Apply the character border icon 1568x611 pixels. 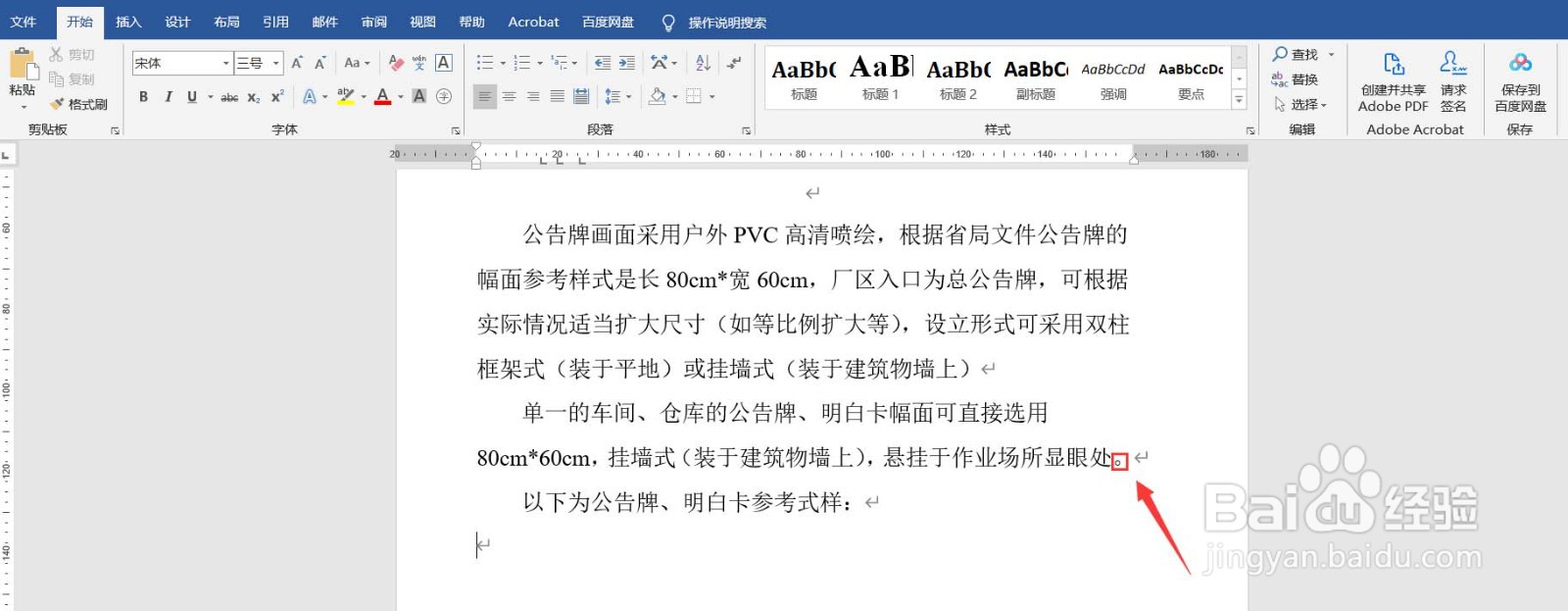click(x=443, y=63)
